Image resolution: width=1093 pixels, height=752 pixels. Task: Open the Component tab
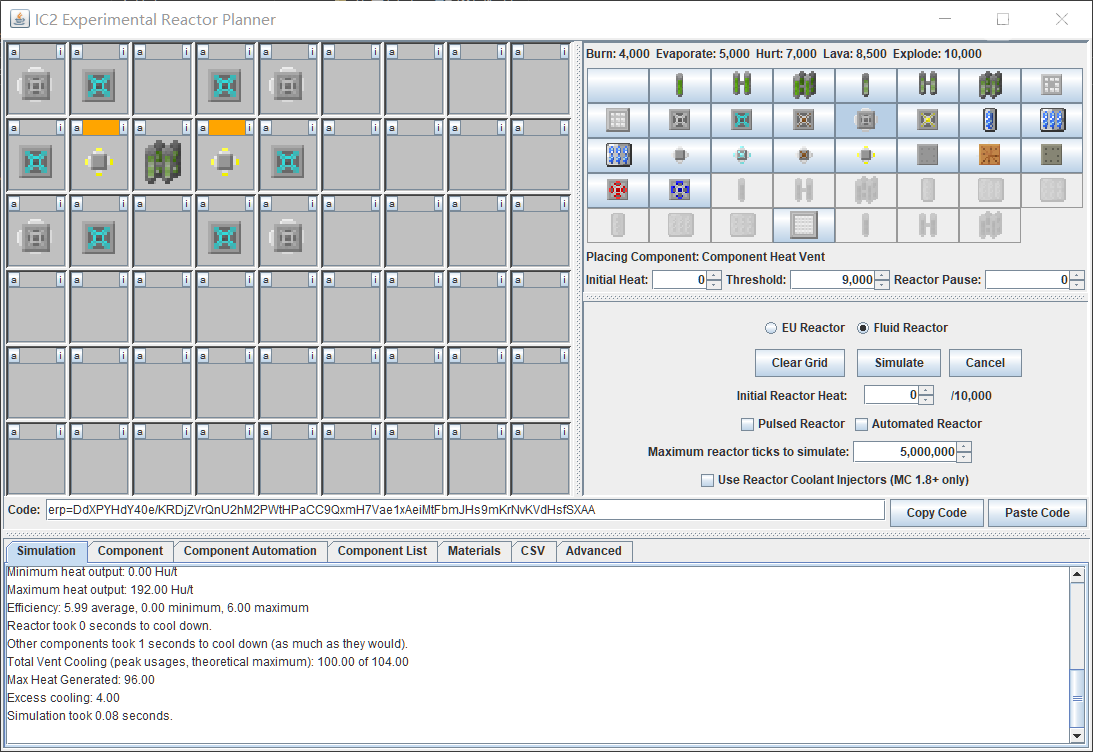pos(130,551)
